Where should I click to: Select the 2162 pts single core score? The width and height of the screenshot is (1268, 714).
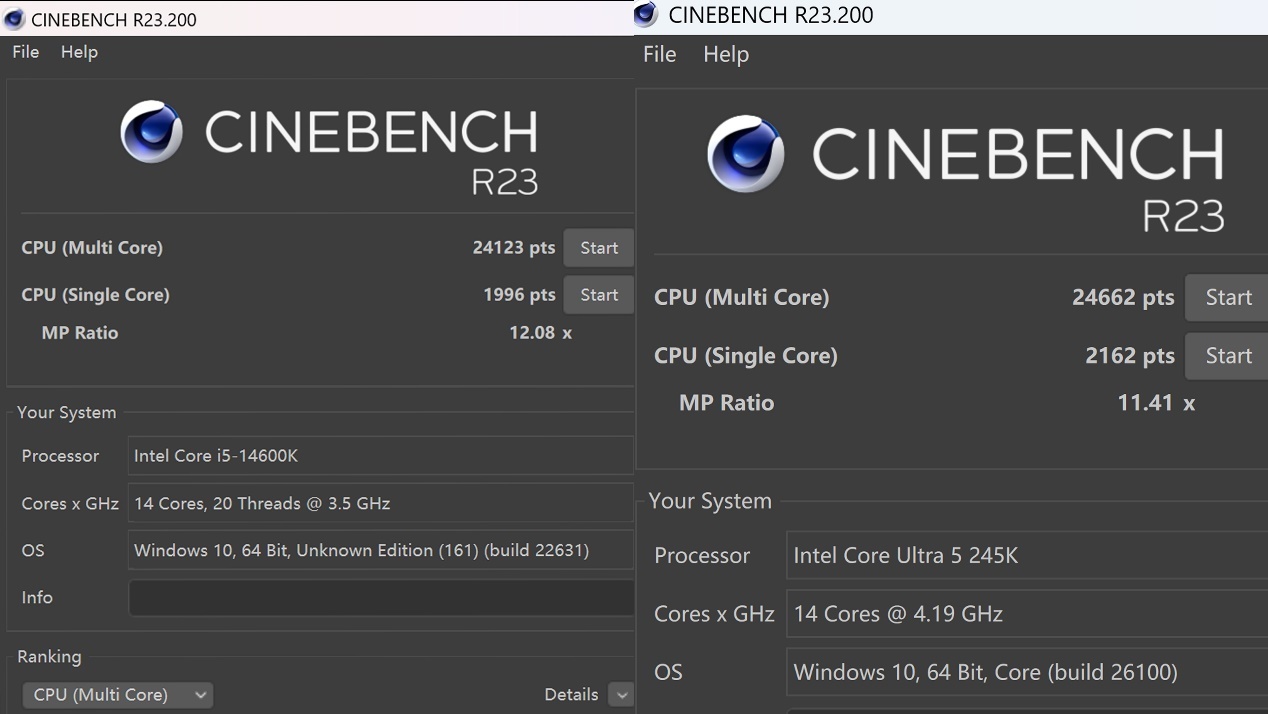pyautogui.click(x=1130, y=356)
